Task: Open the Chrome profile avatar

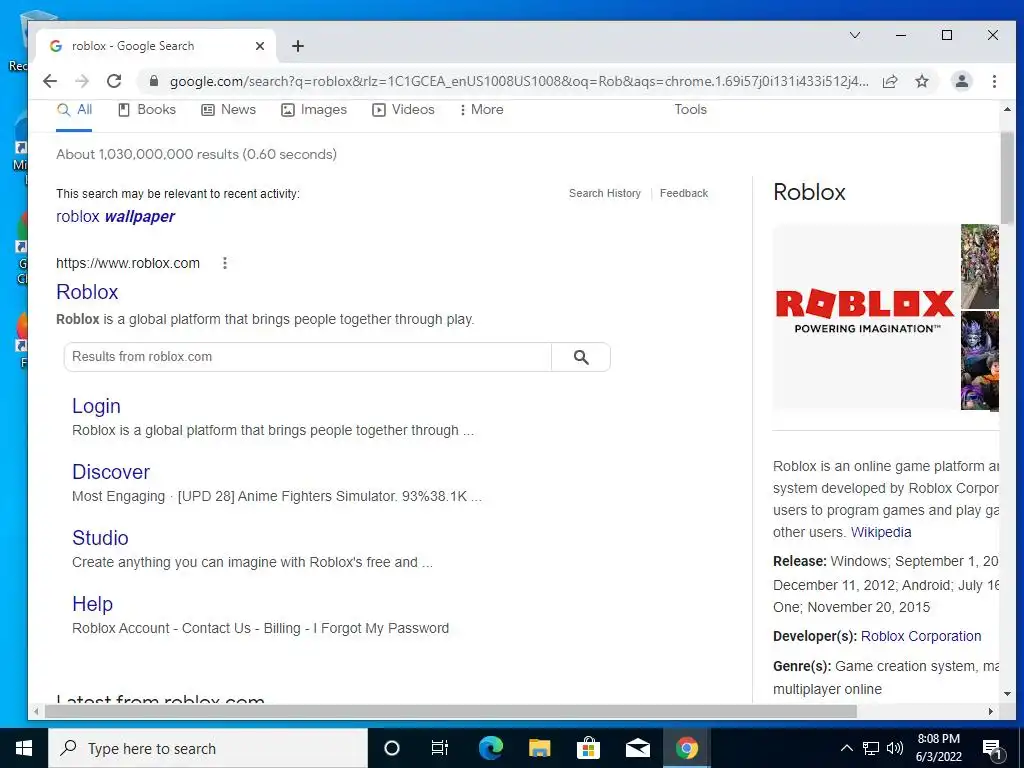Action: (961, 81)
